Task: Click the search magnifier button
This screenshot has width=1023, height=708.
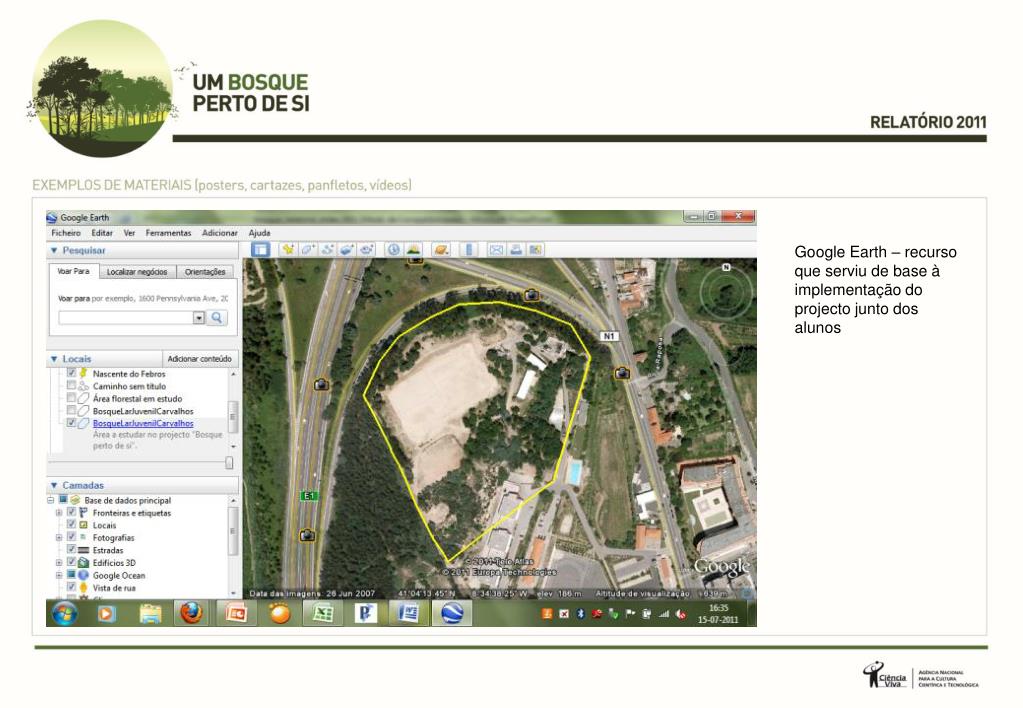Action: click(217, 318)
